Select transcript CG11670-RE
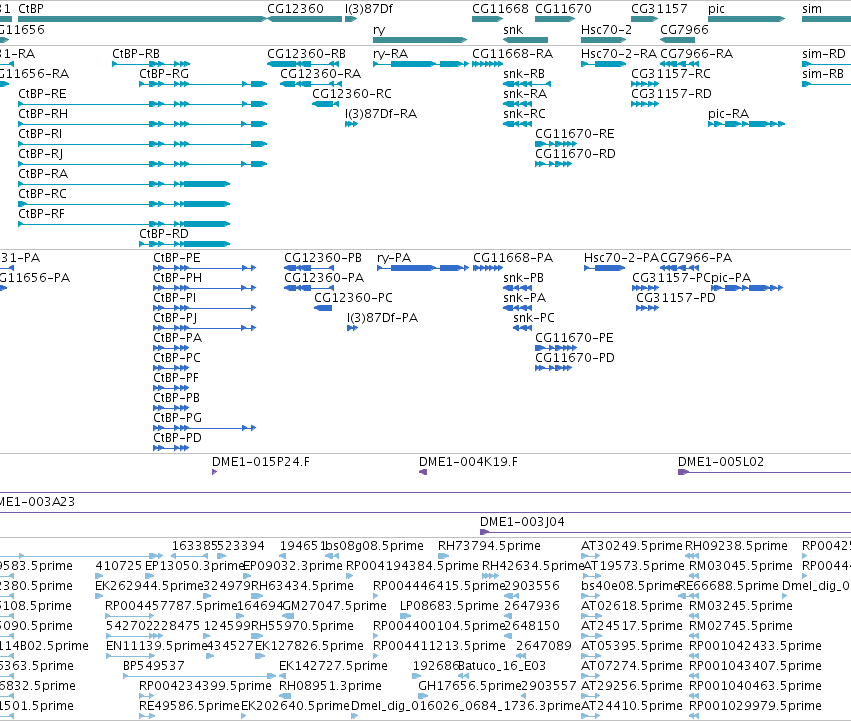 [556, 144]
